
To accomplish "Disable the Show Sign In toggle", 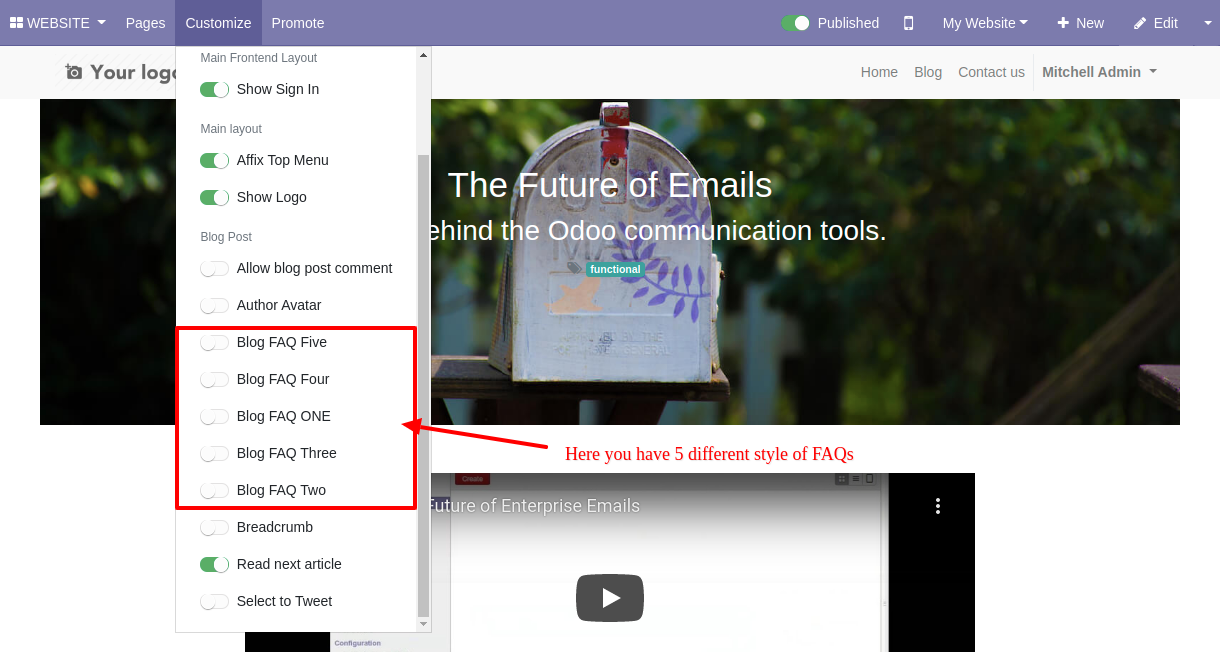I will click(215, 89).
